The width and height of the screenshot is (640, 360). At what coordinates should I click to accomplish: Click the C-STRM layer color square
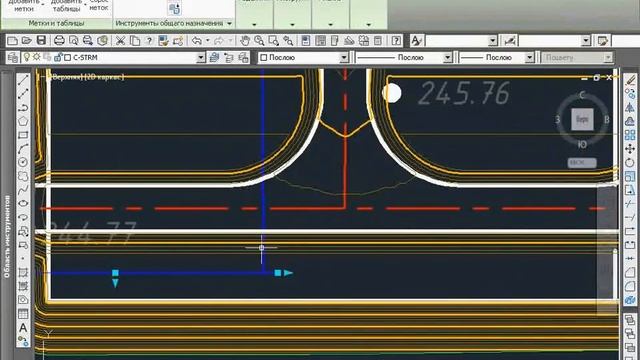(x=68, y=58)
